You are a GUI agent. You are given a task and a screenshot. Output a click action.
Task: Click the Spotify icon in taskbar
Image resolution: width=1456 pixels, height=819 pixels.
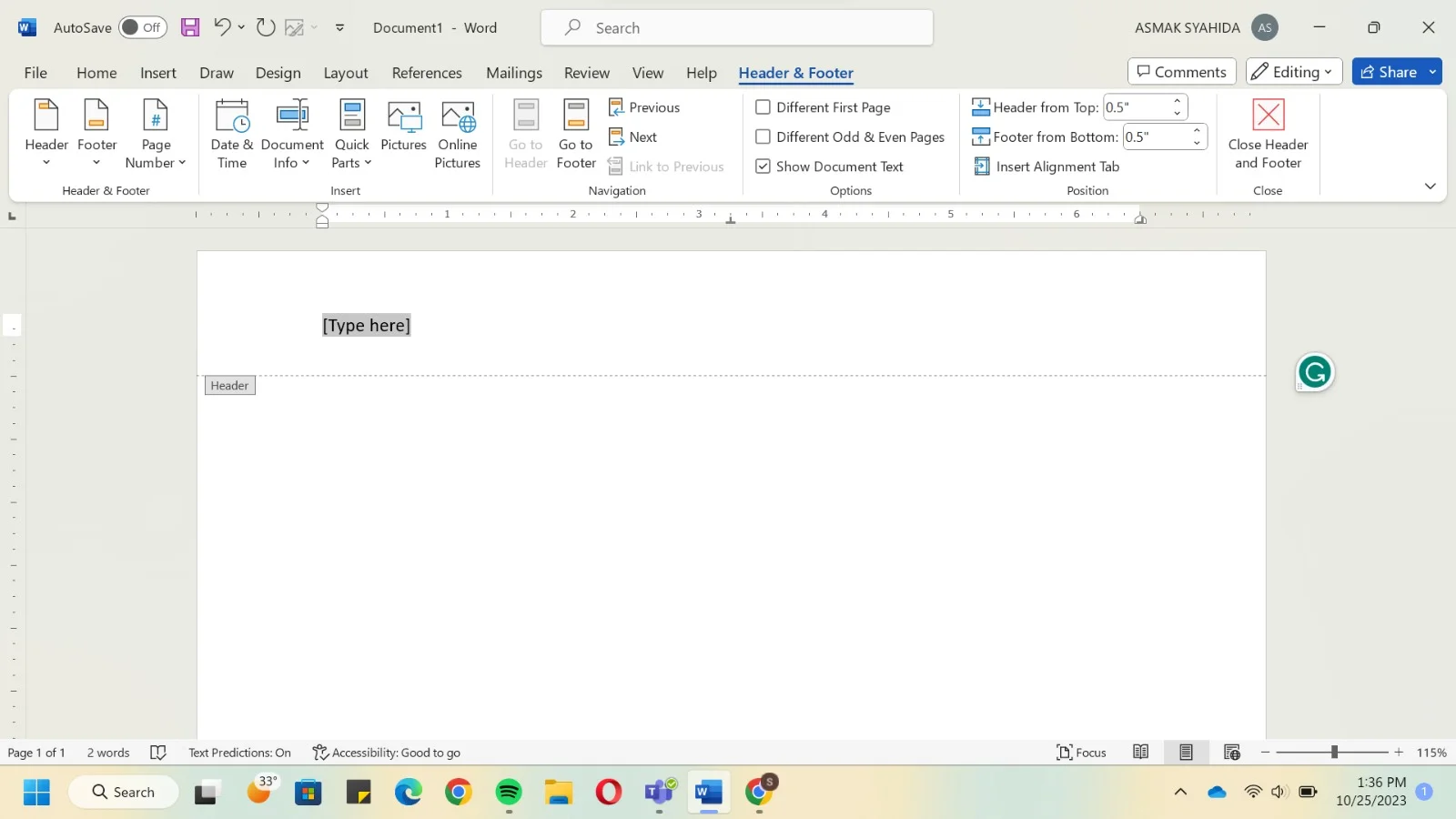[509, 793]
